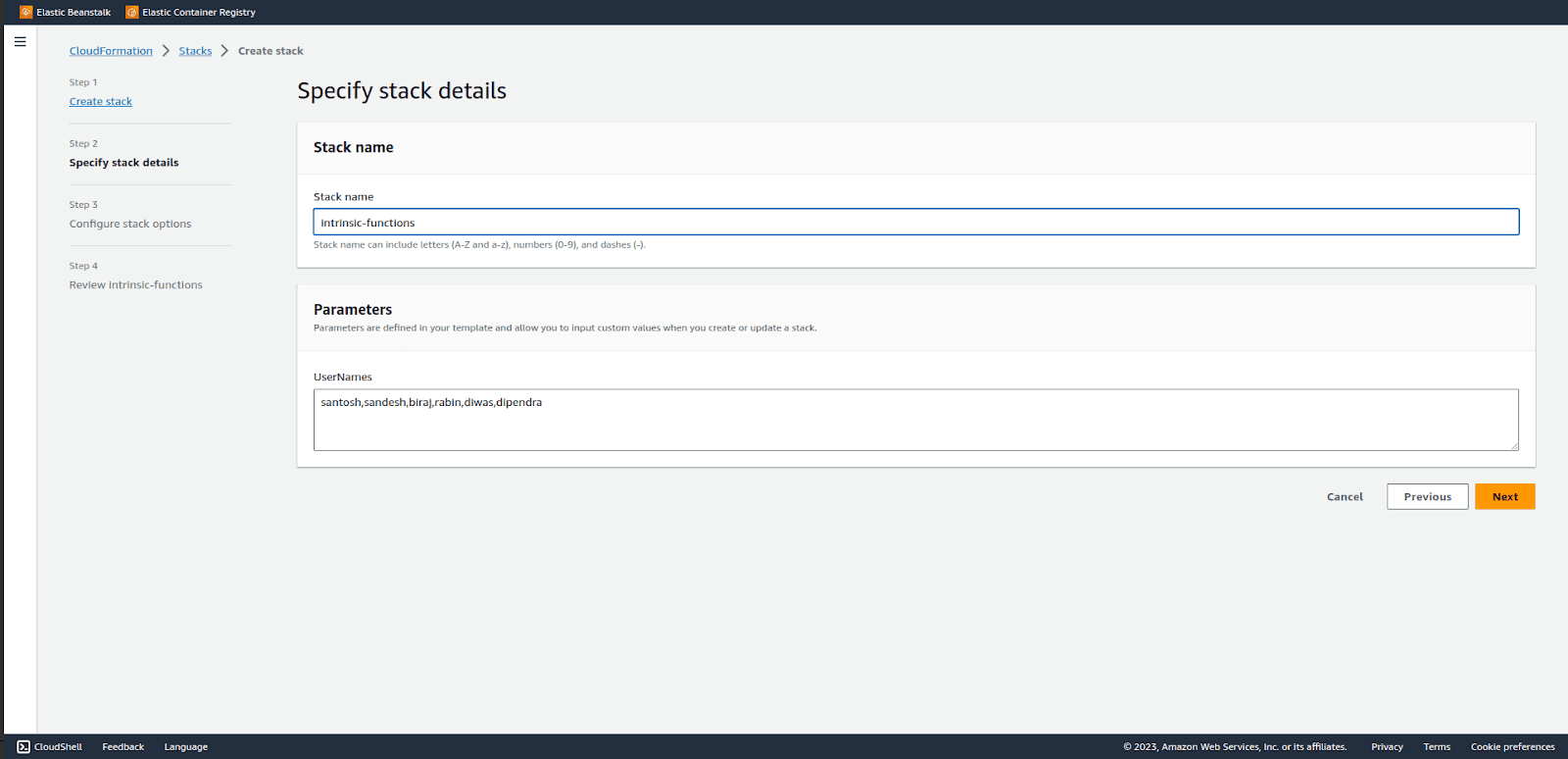Click the Stack name hint text

[479, 245]
